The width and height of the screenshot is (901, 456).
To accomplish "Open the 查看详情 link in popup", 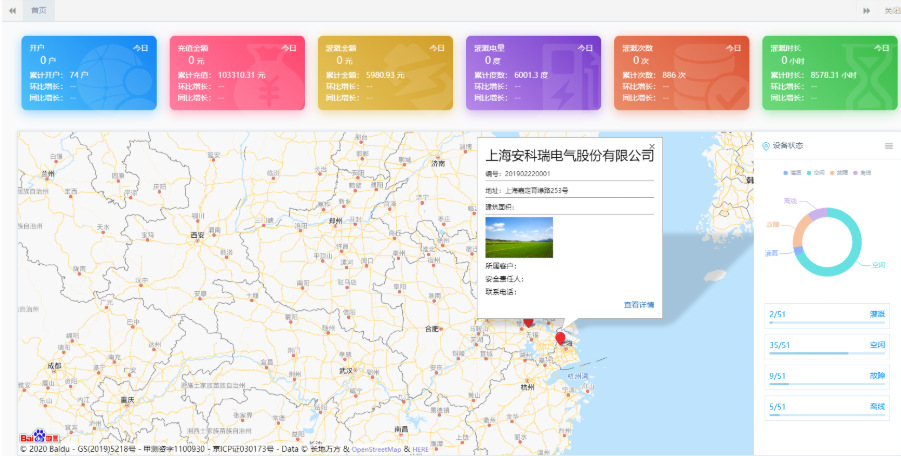I will point(639,305).
